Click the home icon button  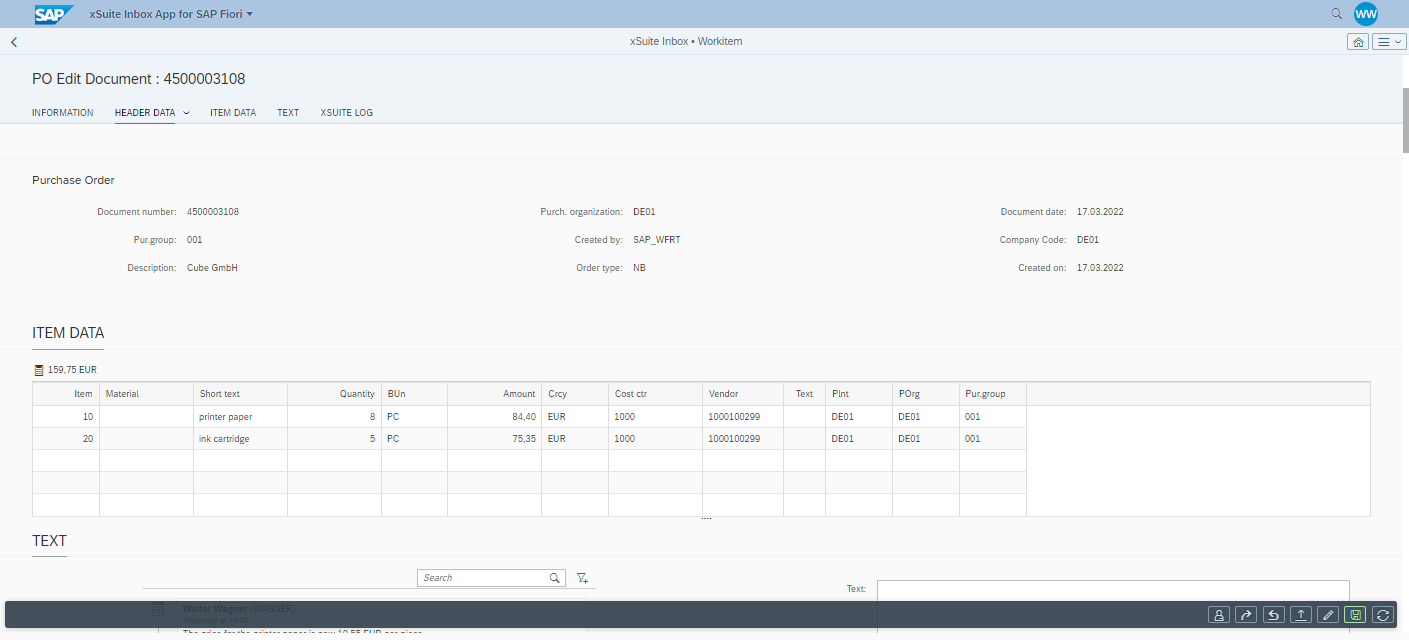1357,42
